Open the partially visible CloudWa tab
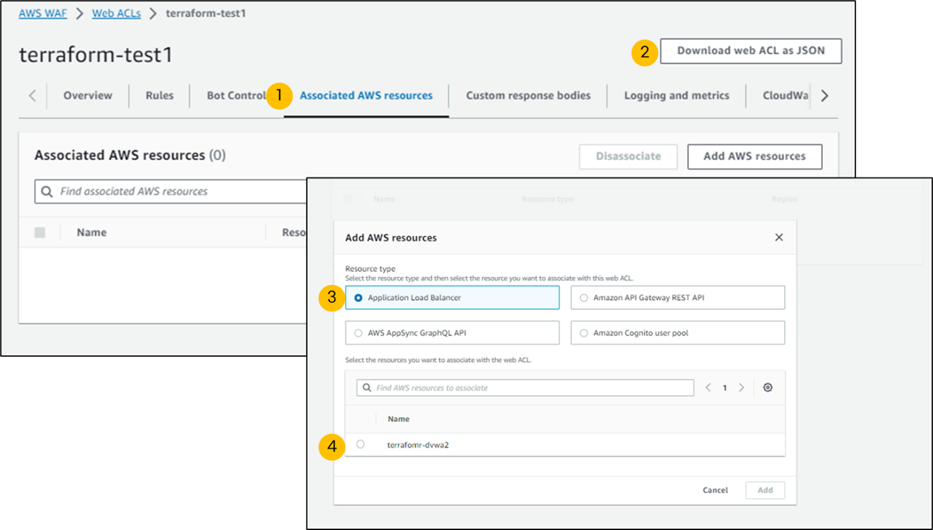 pos(785,95)
